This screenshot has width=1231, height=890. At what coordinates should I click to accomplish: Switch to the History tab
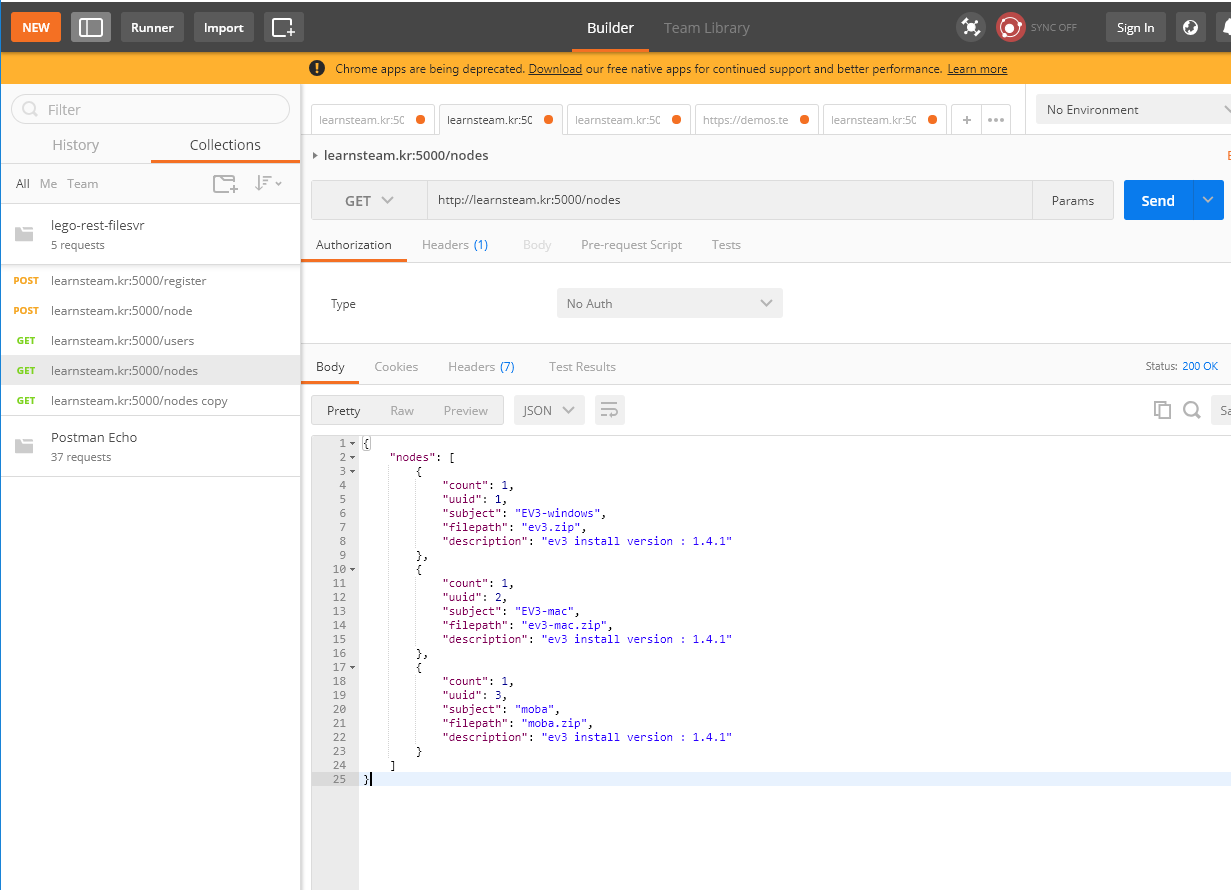[x=76, y=145]
